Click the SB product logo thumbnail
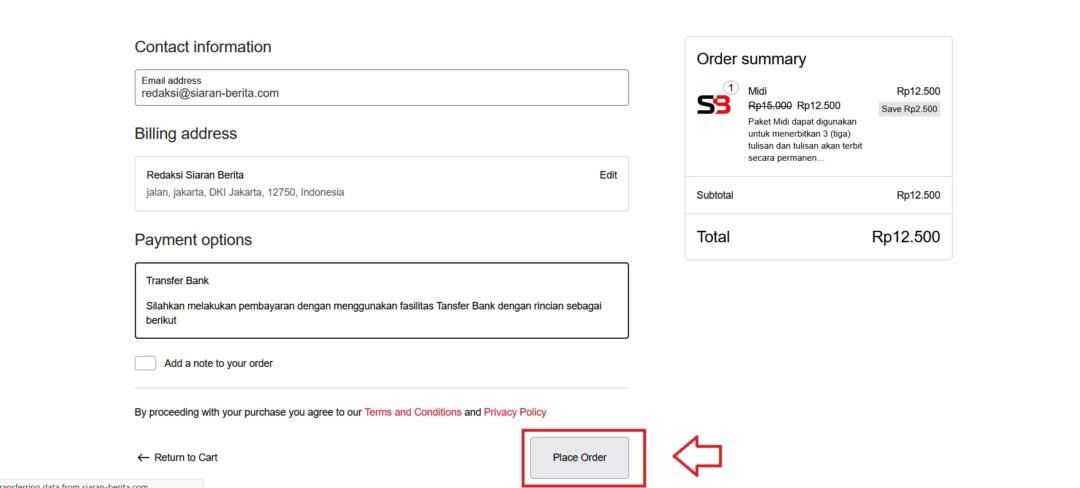This screenshot has width=1080, height=488. [x=713, y=105]
